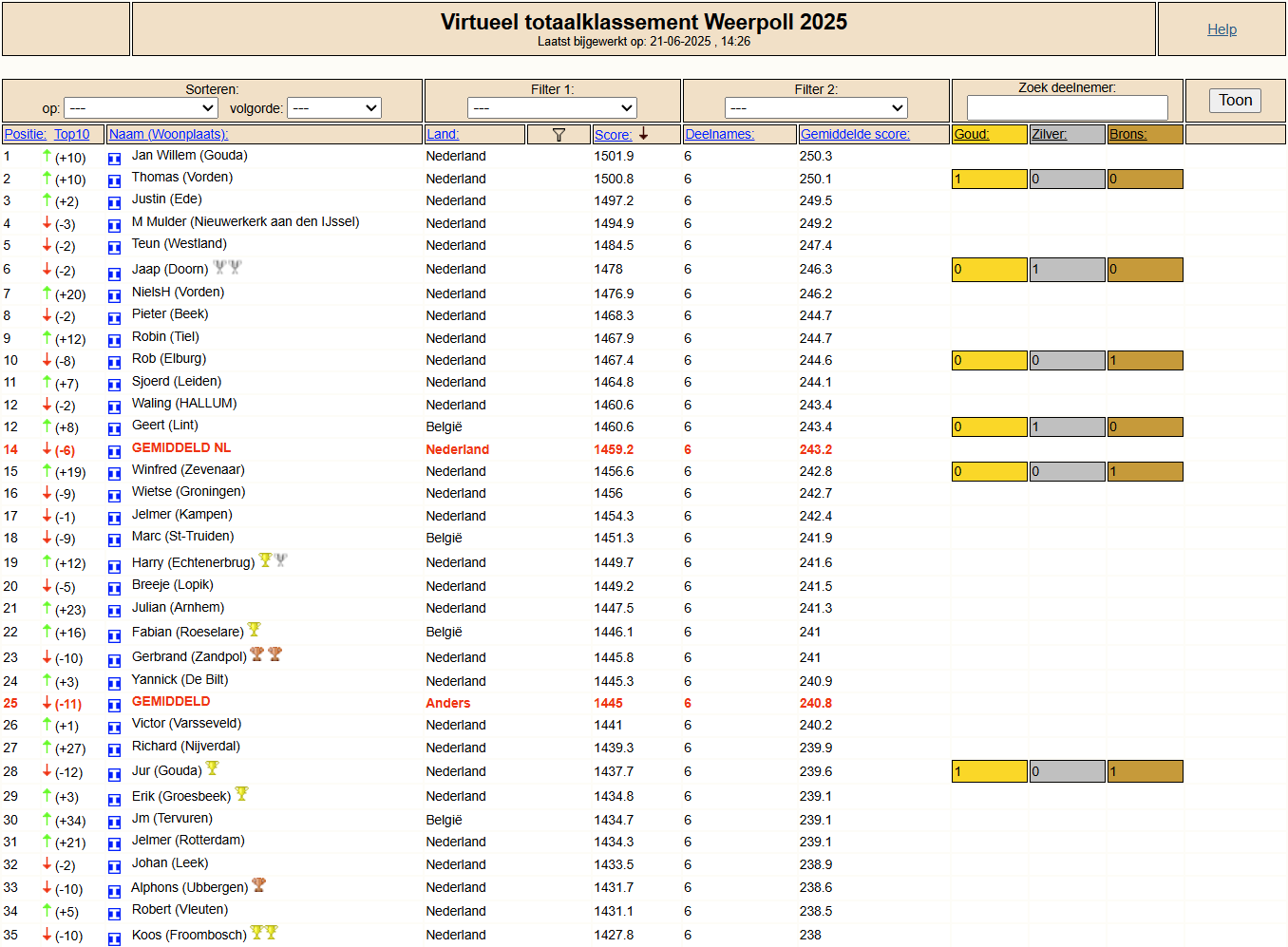Sort by the Goud column header
This screenshot has height=947, width=1288.
point(971,135)
